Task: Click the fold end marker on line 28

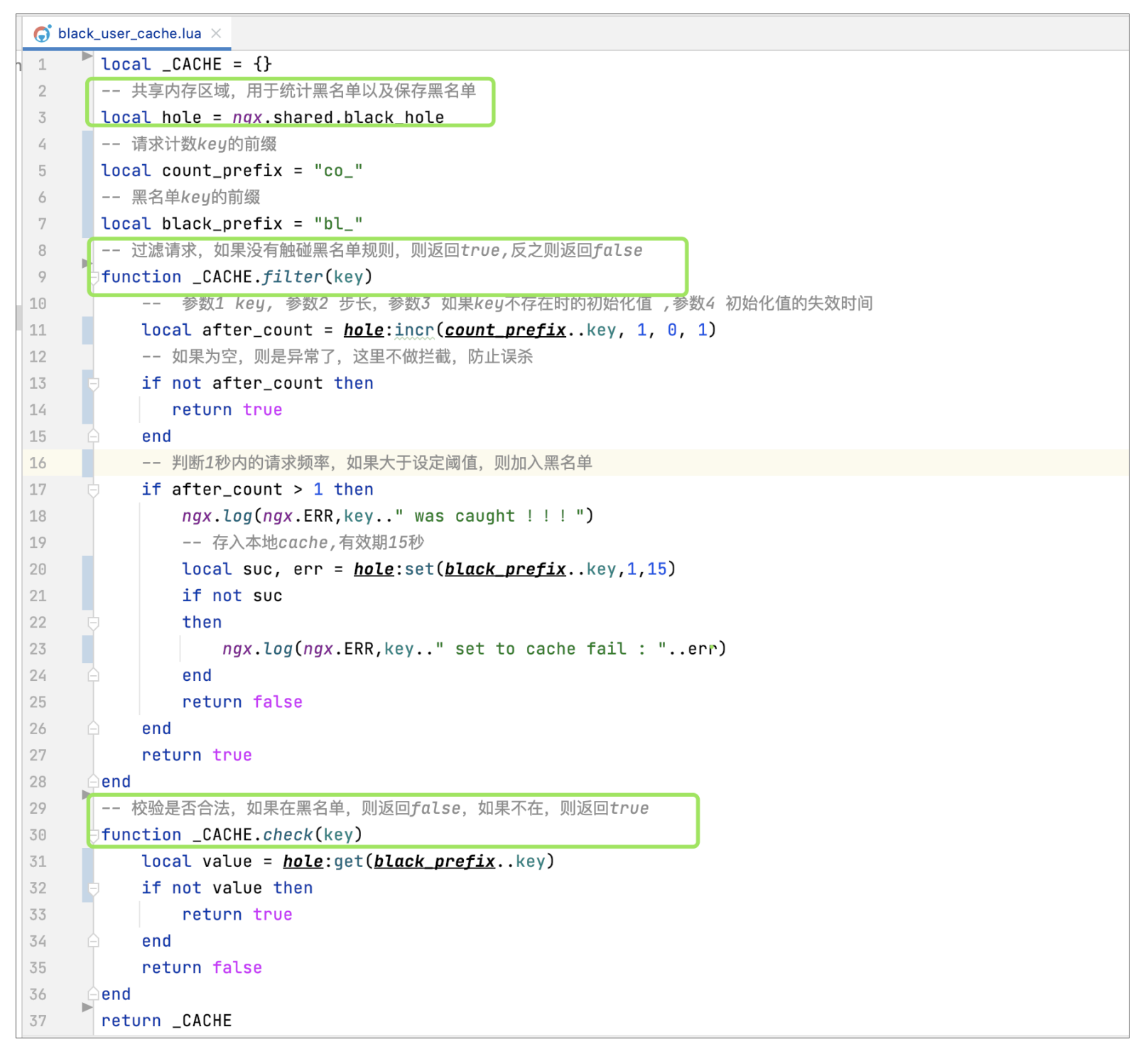Action: coord(93,782)
